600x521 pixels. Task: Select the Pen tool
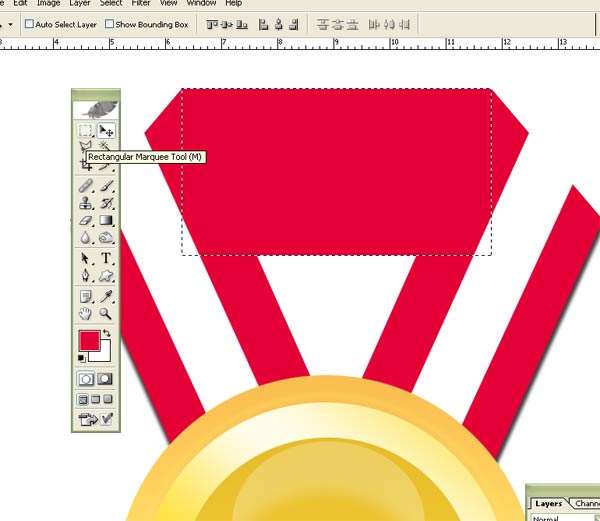(86, 276)
